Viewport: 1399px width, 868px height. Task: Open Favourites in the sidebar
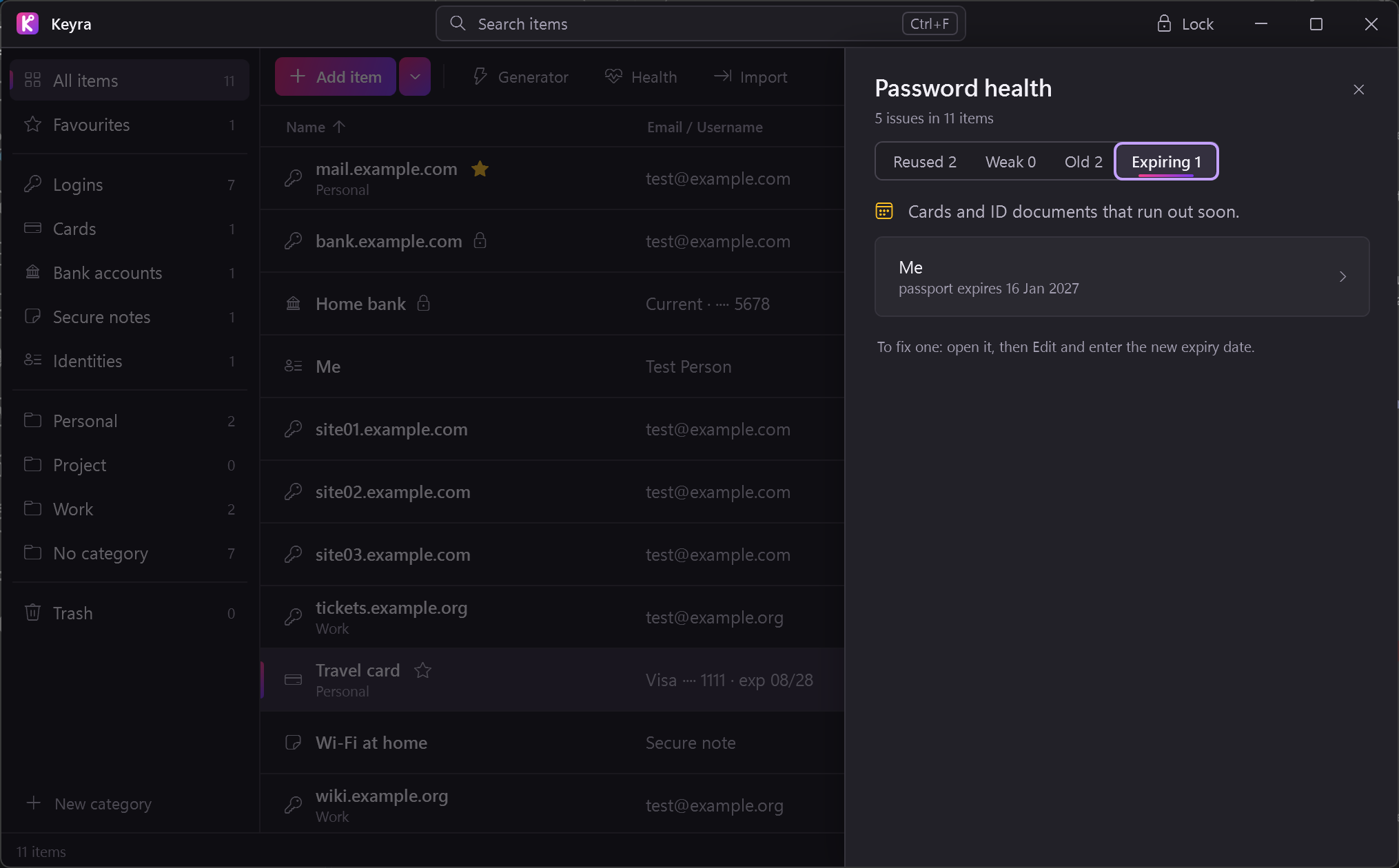click(x=130, y=125)
